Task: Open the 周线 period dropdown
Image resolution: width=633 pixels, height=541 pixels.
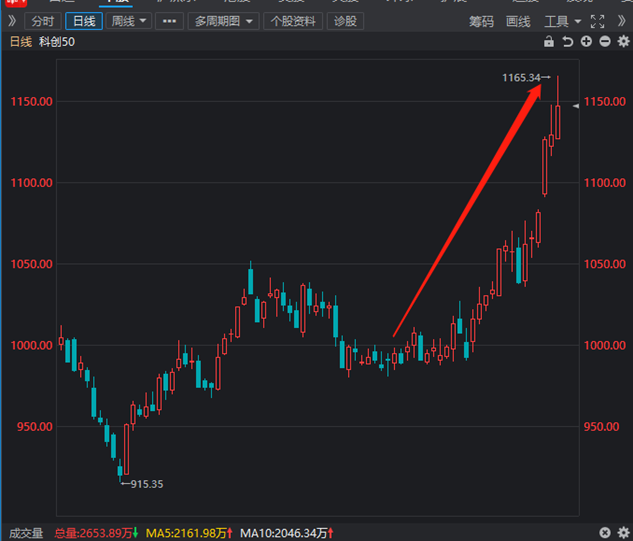Action: 129,21
